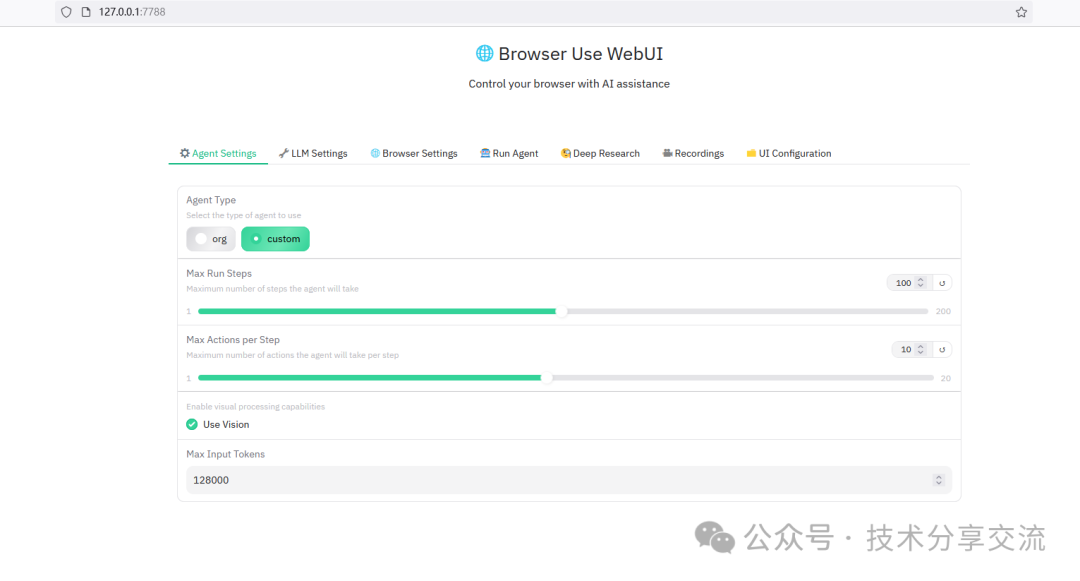The image size is (1080, 581).
Task: Click the globe icon beside Browser Use WebUI
Action: [484, 54]
